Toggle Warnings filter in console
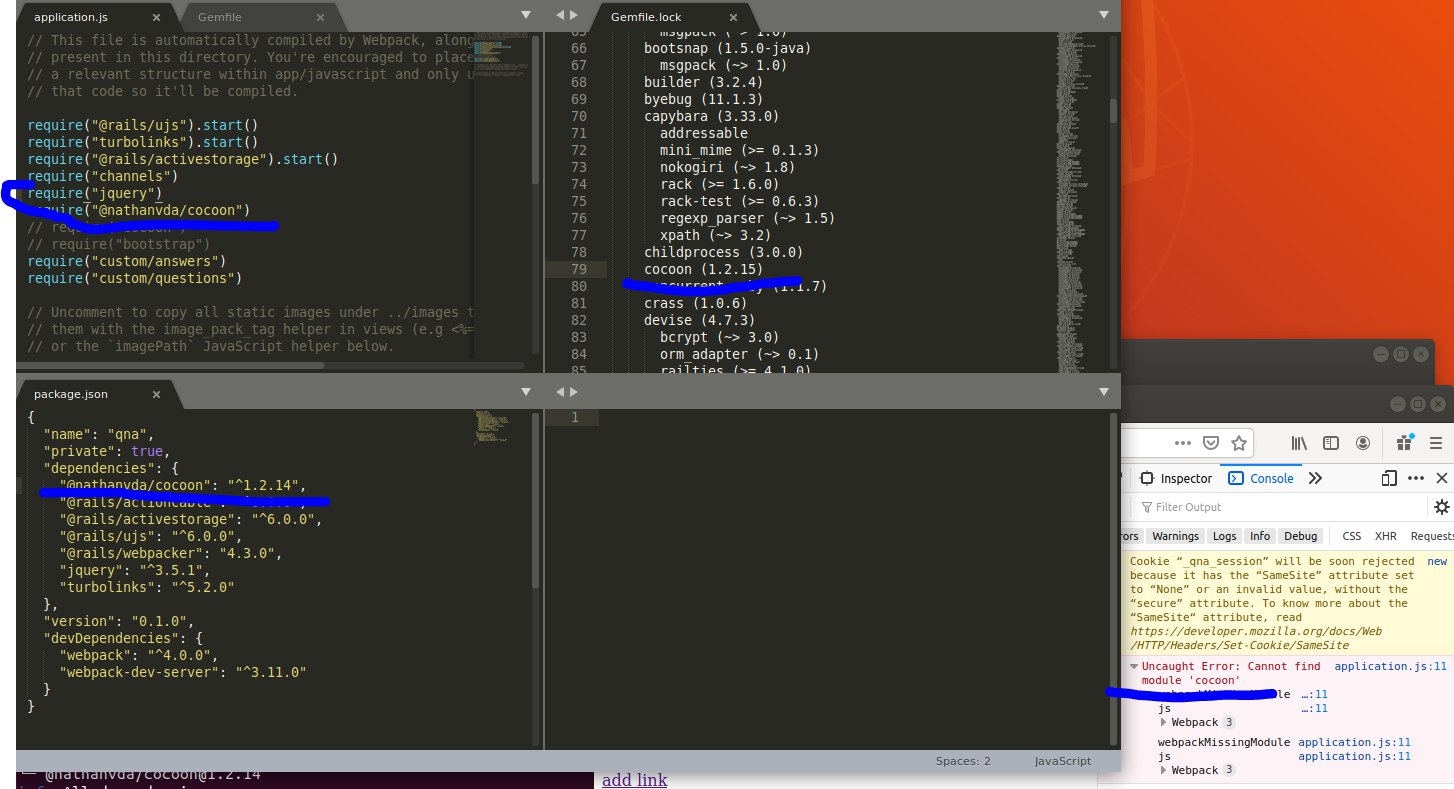This screenshot has width=1454, height=789. [x=1173, y=536]
